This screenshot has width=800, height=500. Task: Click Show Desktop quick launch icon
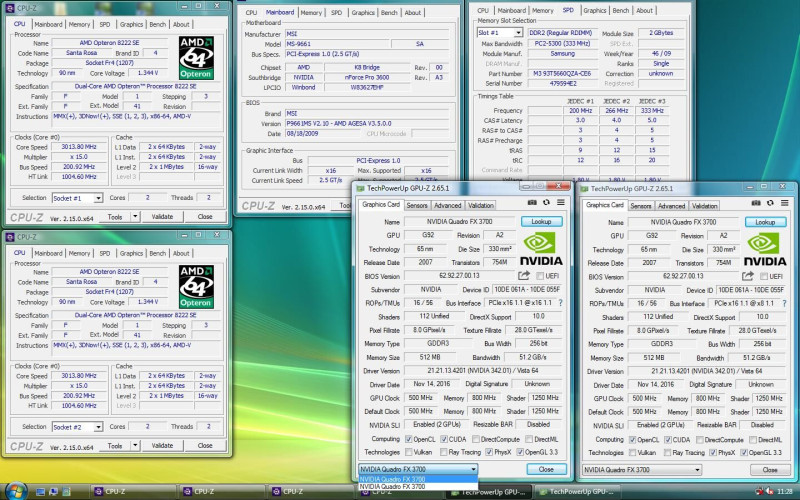(41, 492)
